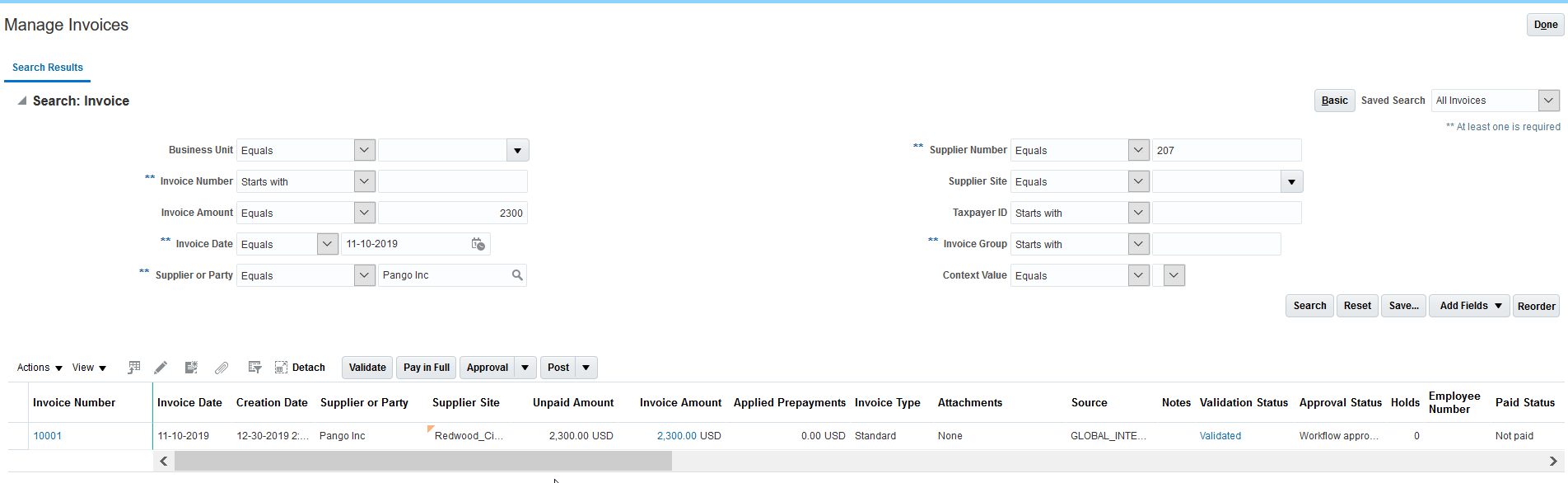Expand the Post button dropdown arrow
Image resolution: width=1568 pixels, height=483 pixels.
586,368
